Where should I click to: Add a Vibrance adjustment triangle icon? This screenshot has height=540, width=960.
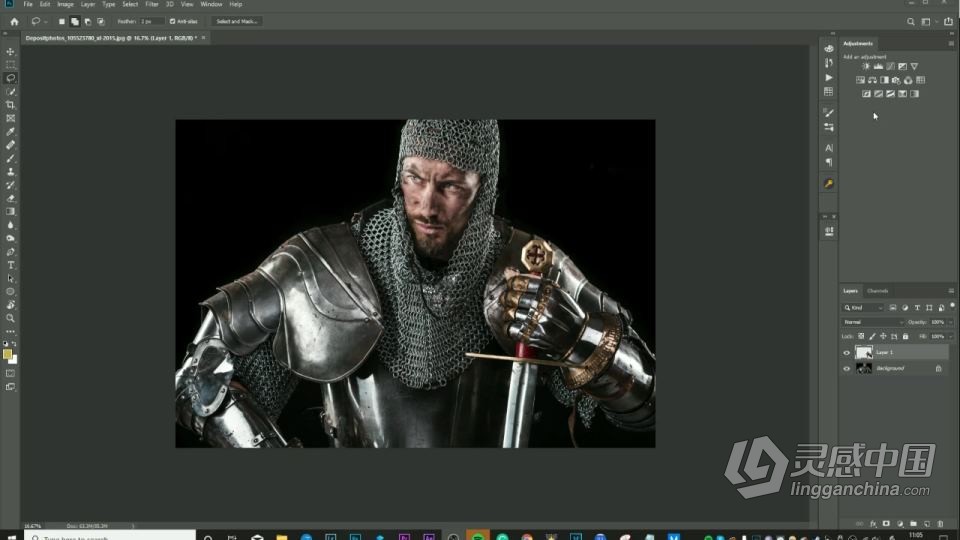[x=914, y=66]
